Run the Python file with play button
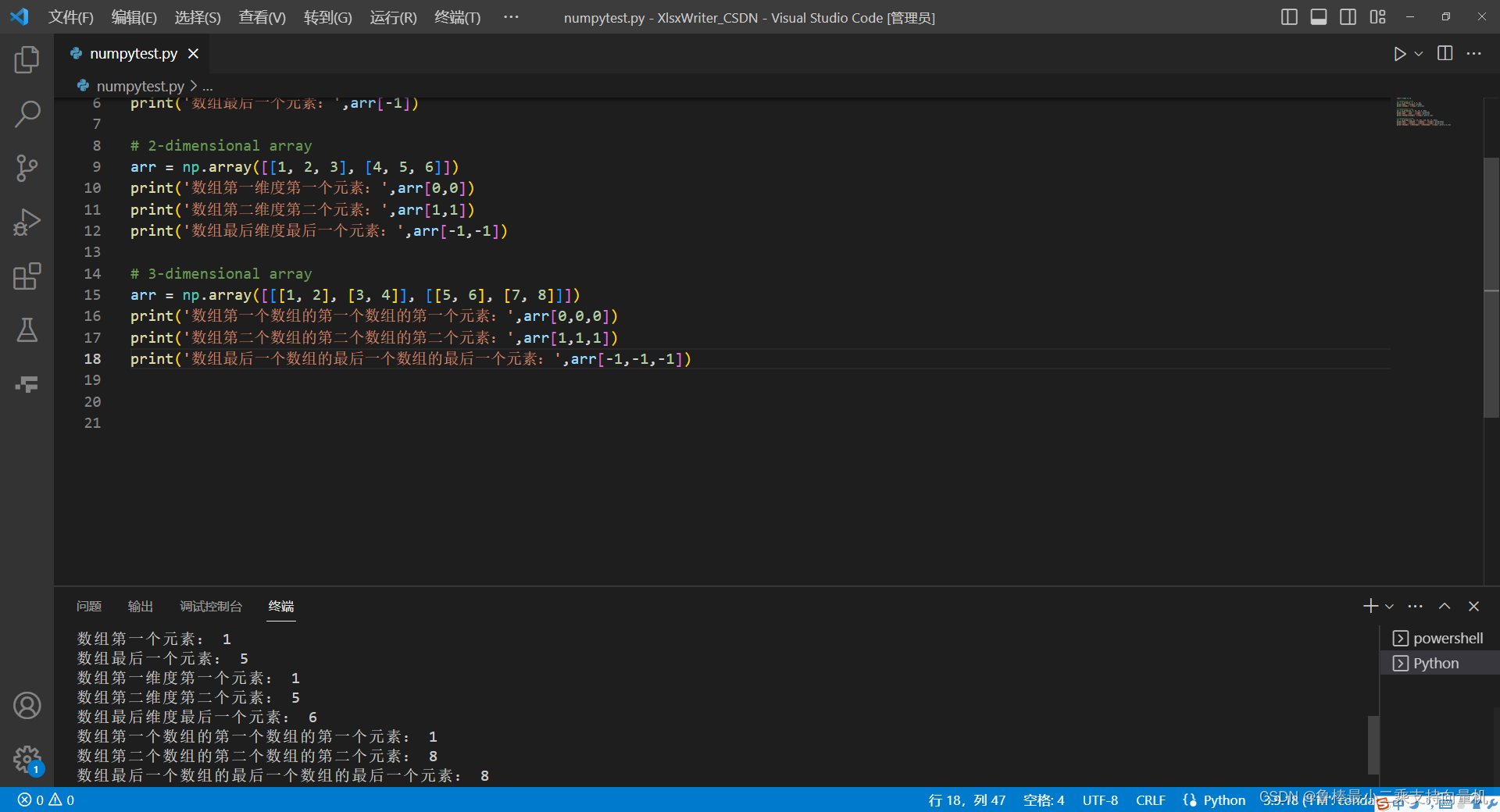The image size is (1500, 812). pos(1399,54)
